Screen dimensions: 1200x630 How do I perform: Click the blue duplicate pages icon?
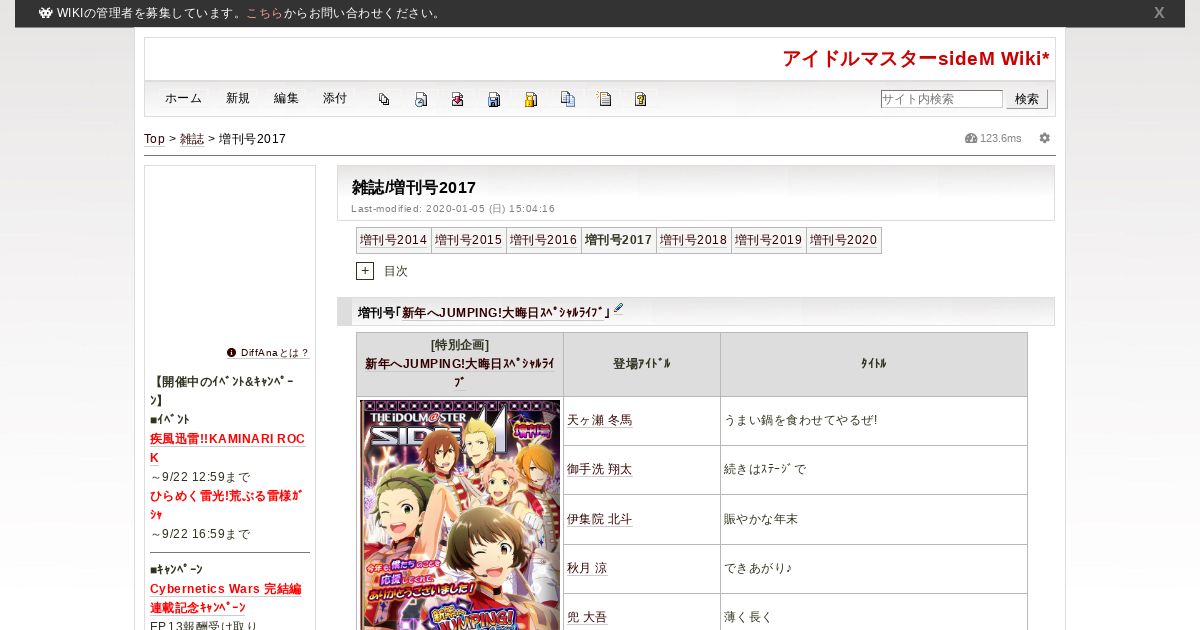568,99
